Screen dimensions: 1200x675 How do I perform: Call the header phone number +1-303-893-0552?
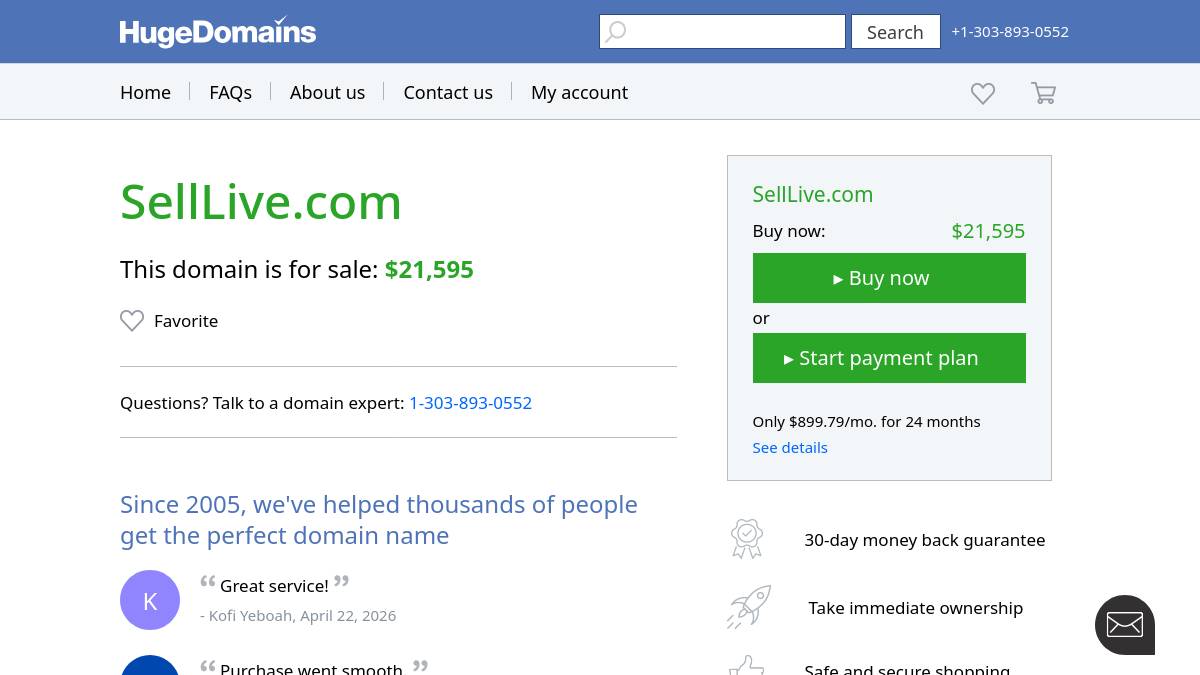[1010, 32]
